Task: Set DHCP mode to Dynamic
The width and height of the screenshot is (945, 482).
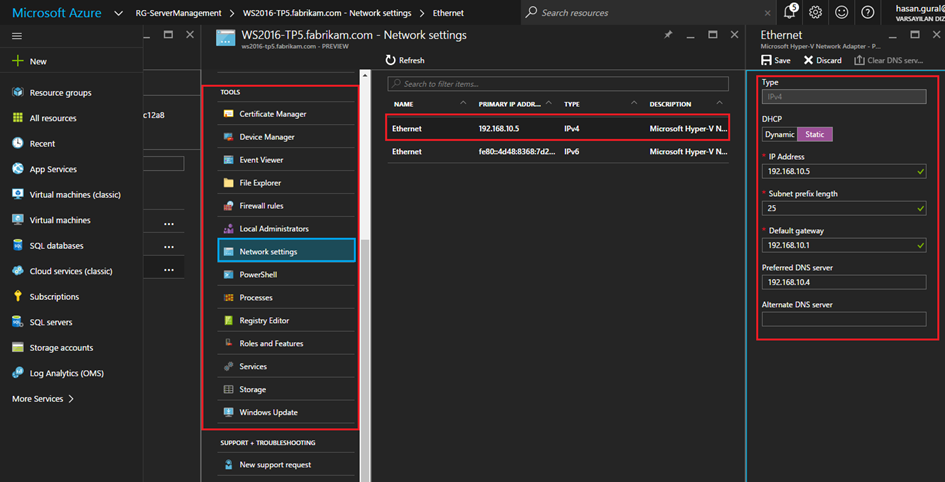Action: [x=779, y=134]
